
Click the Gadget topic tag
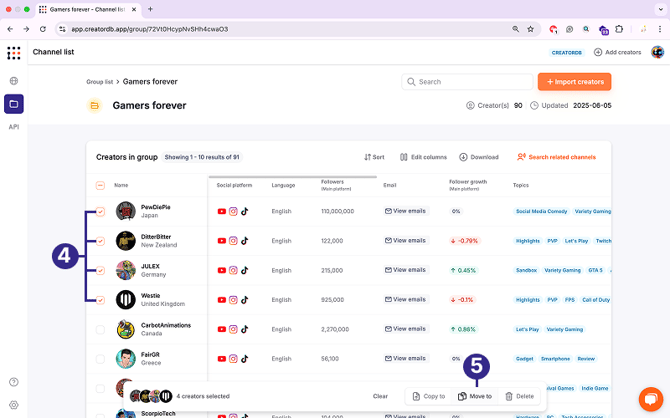(524, 359)
